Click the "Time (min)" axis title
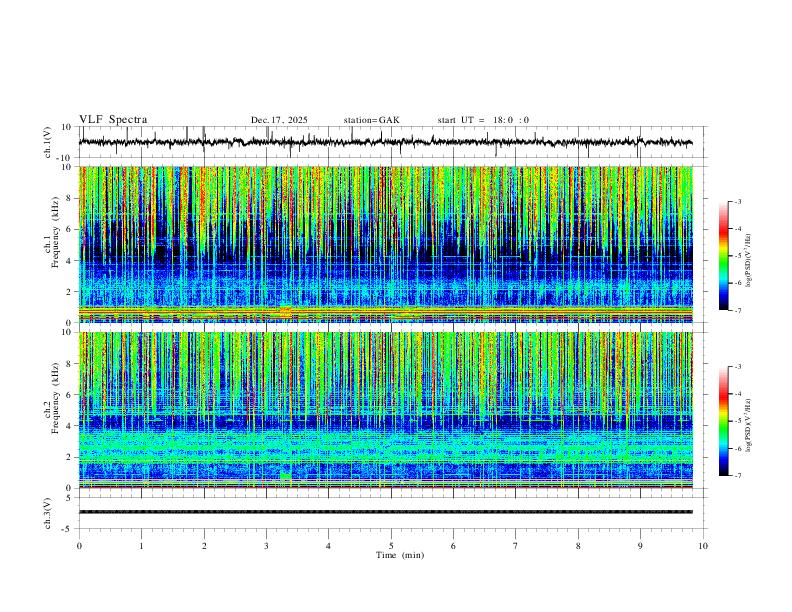 [400, 555]
